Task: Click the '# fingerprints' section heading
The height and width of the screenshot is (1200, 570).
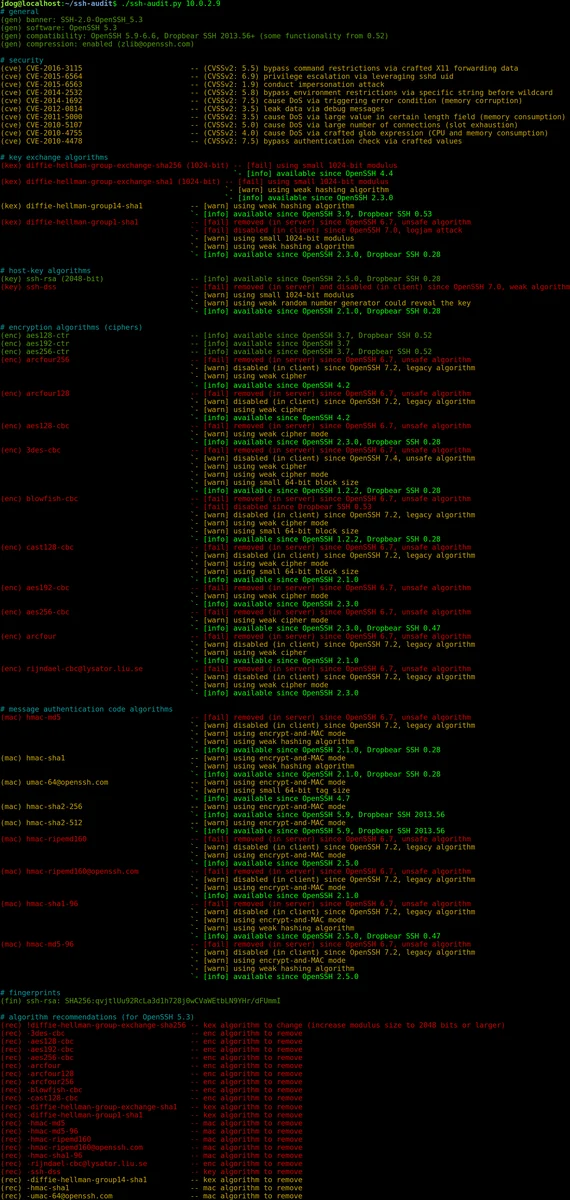Action: pos(30,992)
